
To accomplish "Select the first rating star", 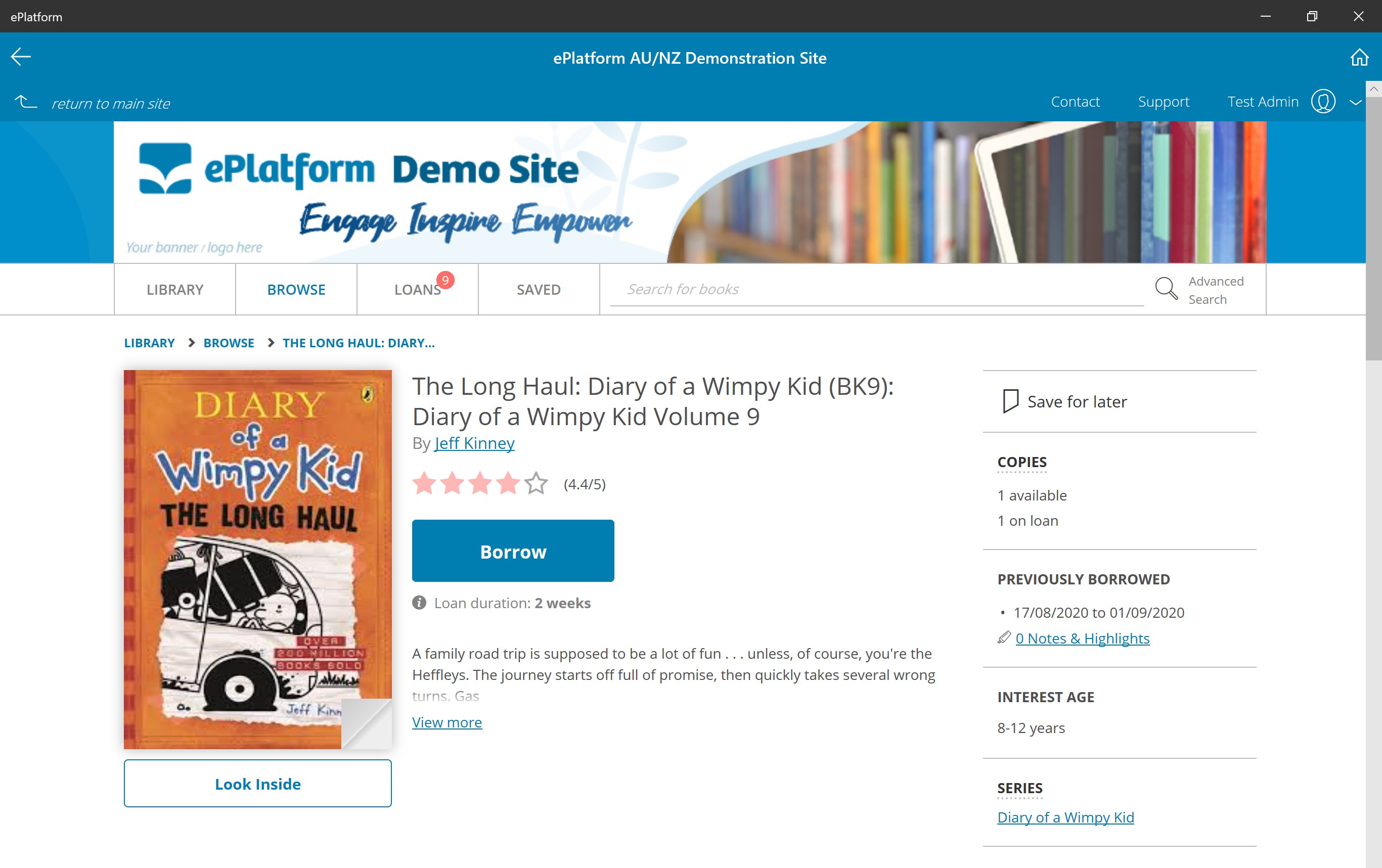I will [424, 484].
